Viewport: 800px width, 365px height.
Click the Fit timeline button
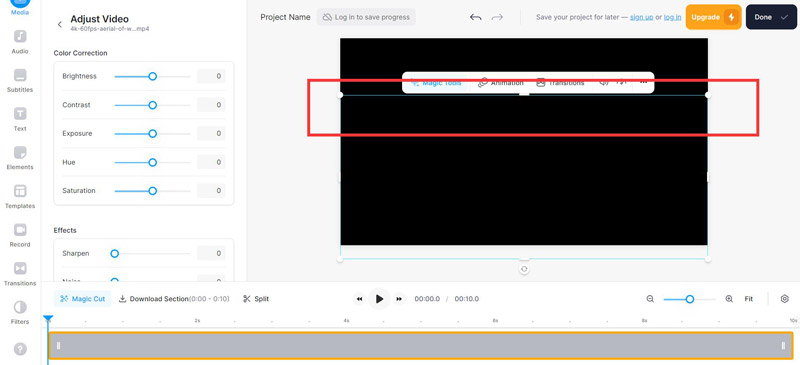748,299
